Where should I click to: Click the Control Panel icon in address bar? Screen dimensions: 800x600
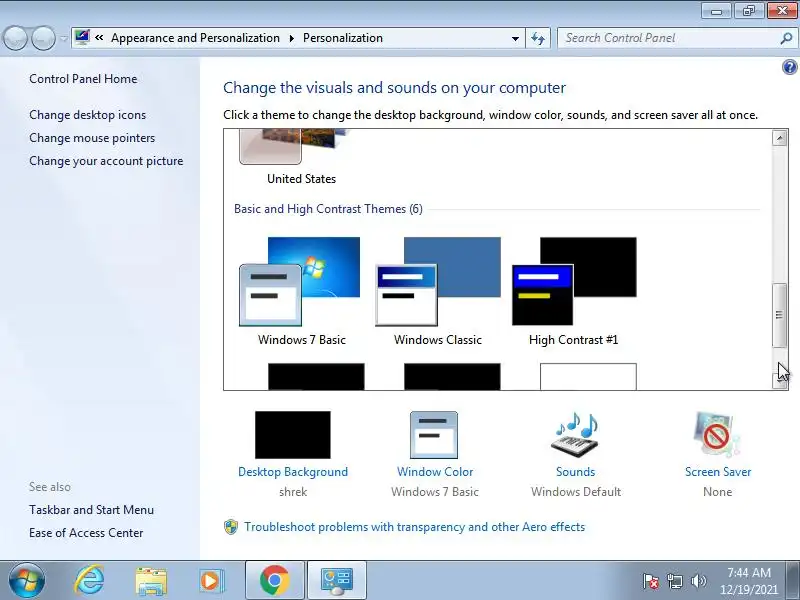[82, 38]
